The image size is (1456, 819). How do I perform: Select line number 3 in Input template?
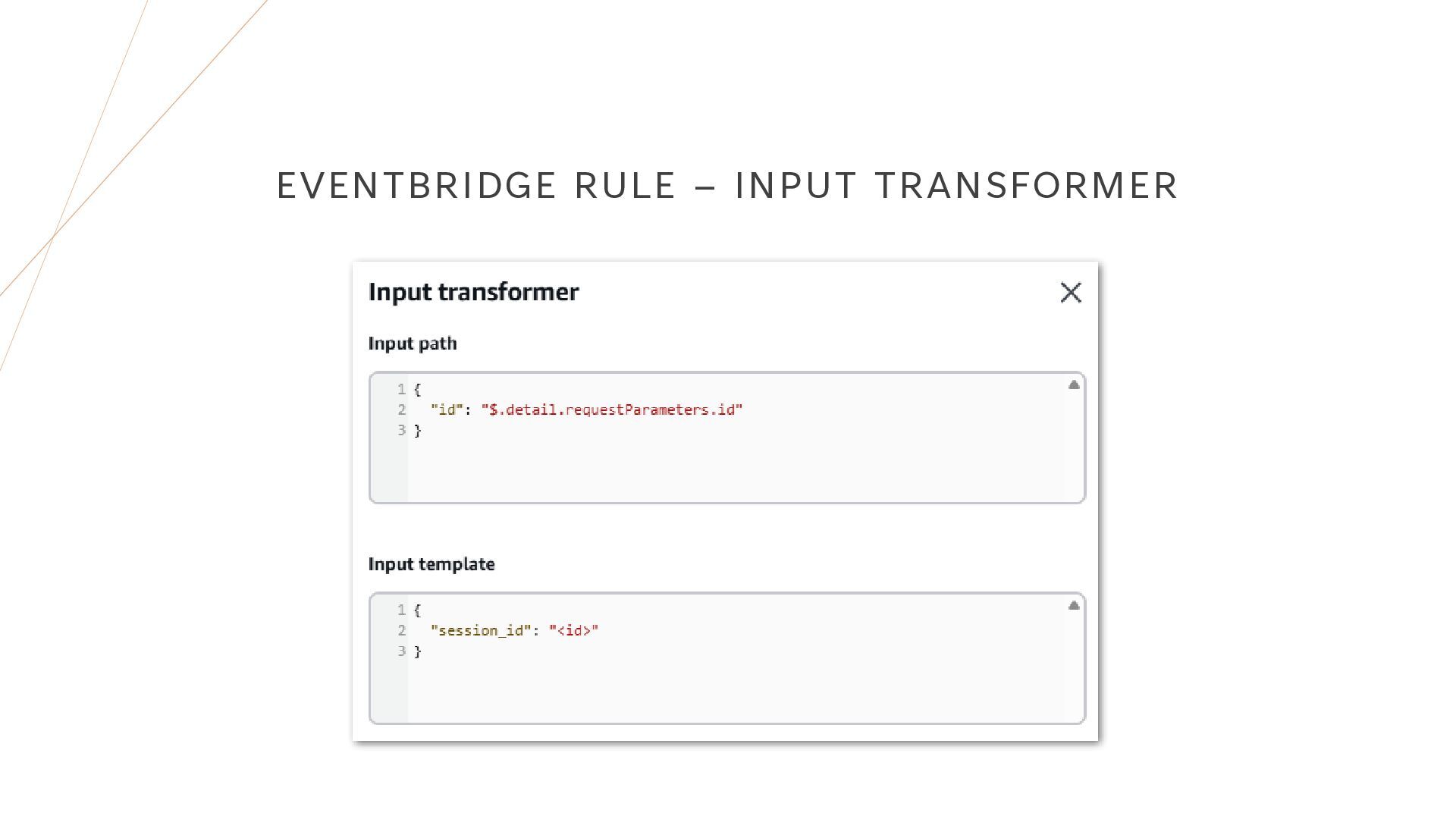pyautogui.click(x=401, y=651)
